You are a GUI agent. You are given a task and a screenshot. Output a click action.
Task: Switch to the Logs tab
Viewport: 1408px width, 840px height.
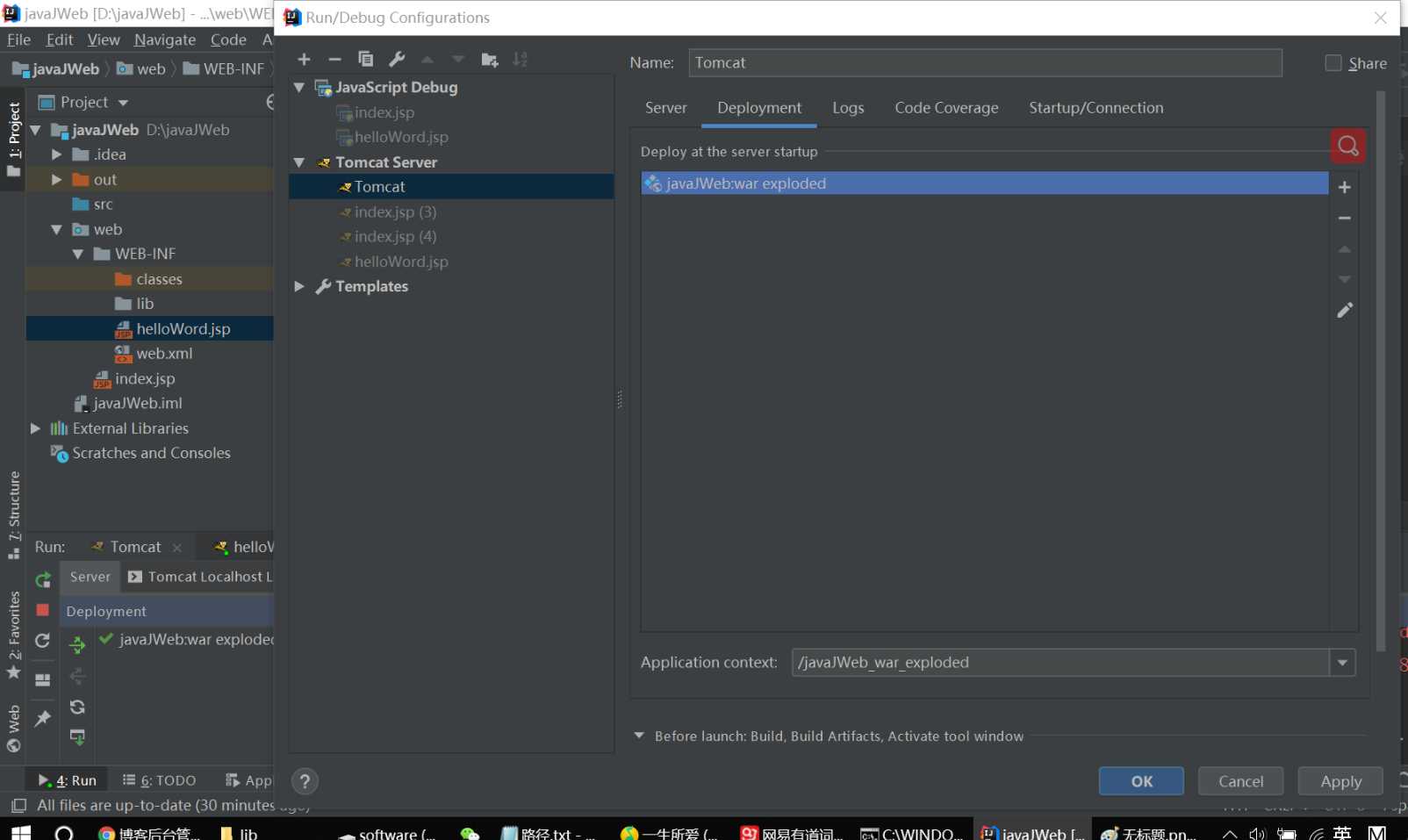coord(848,108)
